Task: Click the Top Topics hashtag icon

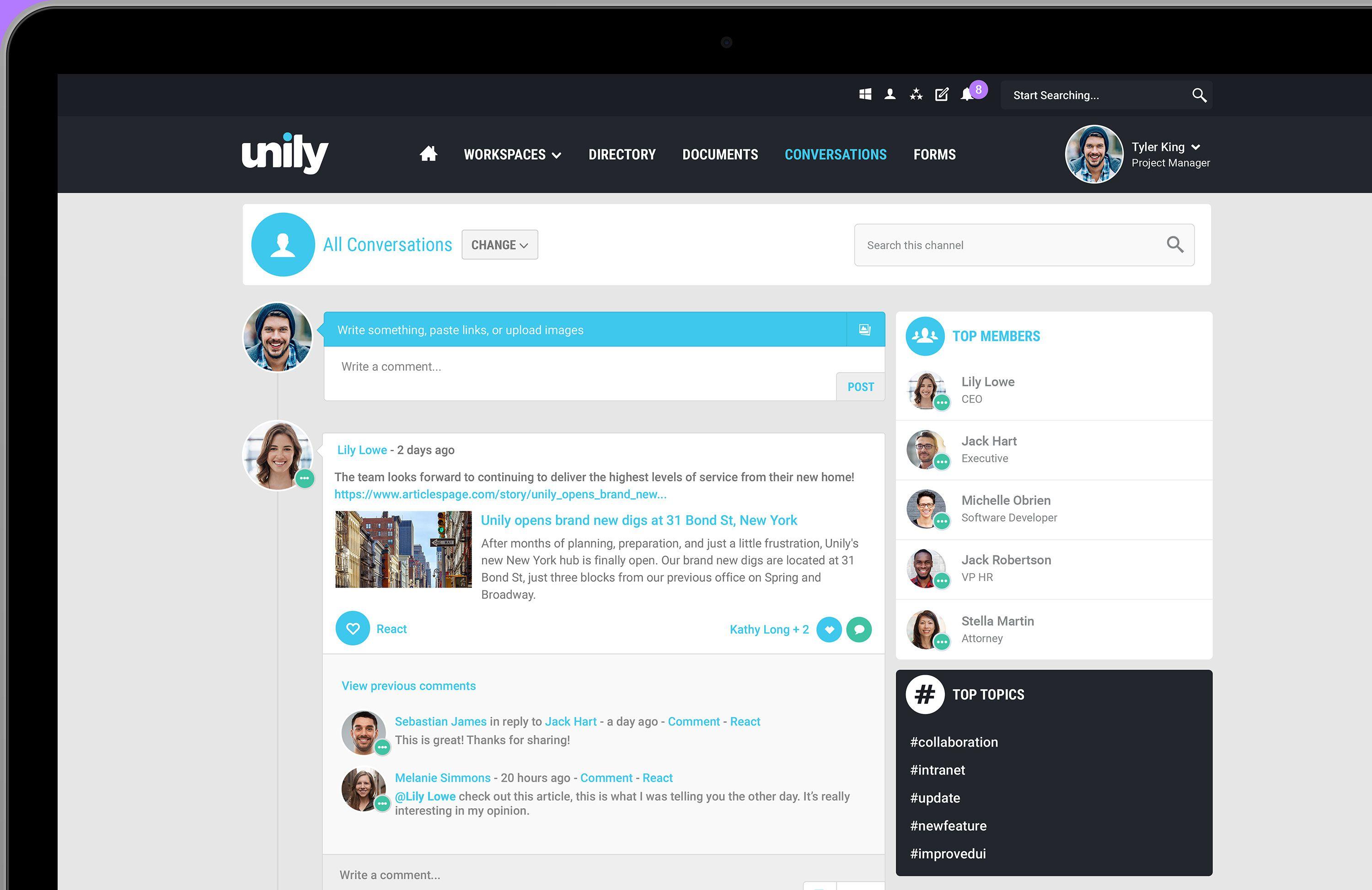Action: tap(924, 694)
